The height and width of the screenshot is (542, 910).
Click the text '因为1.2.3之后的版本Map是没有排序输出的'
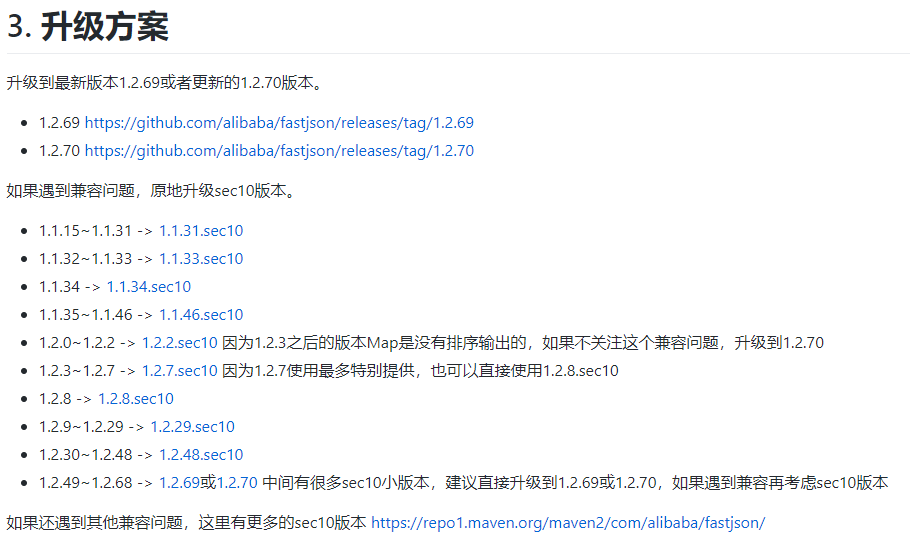pos(374,343)
